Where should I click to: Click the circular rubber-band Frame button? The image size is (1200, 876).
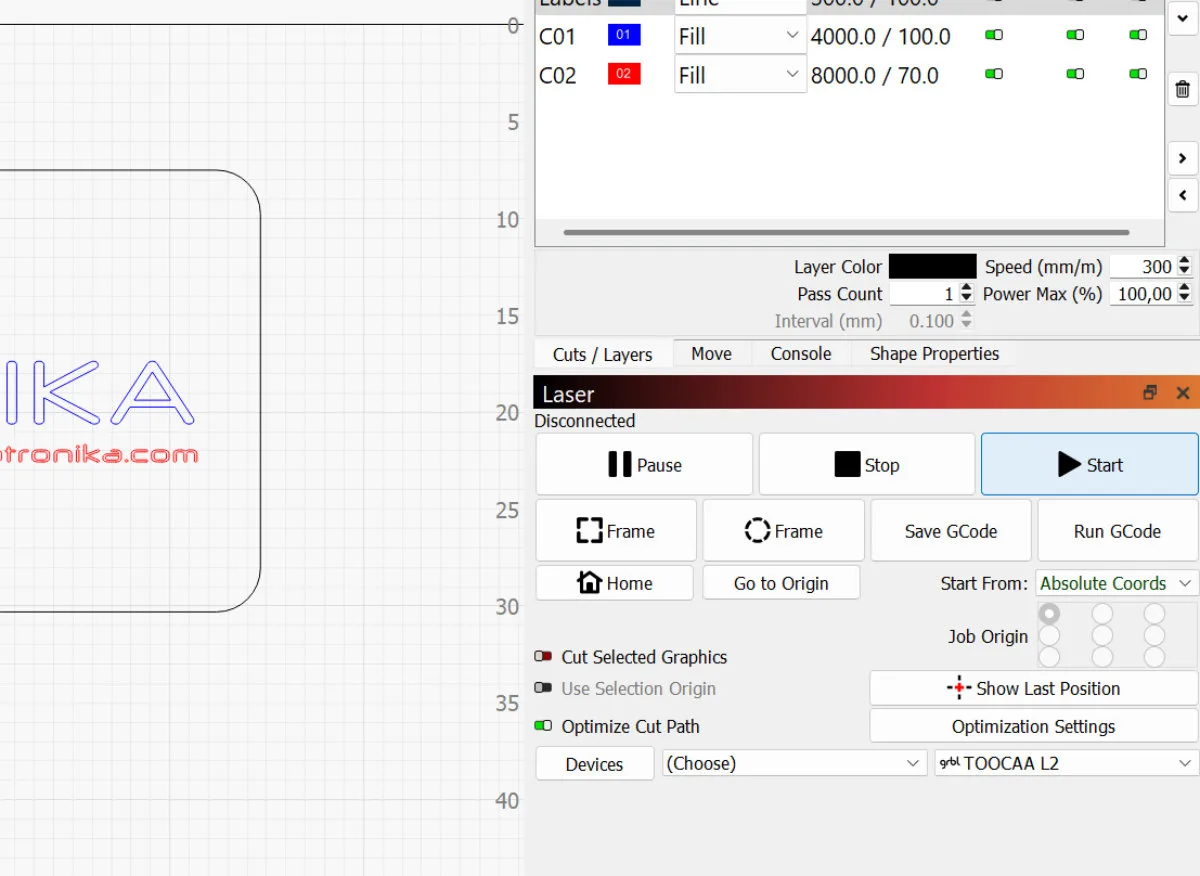click(x=783, y=531)
